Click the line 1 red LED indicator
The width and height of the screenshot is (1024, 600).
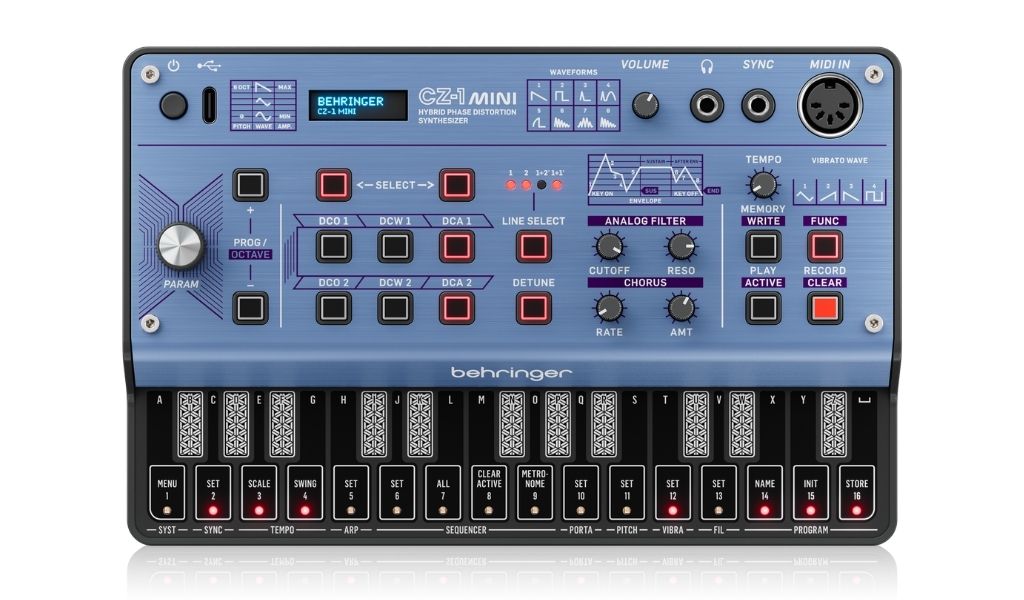click(511, 185)
